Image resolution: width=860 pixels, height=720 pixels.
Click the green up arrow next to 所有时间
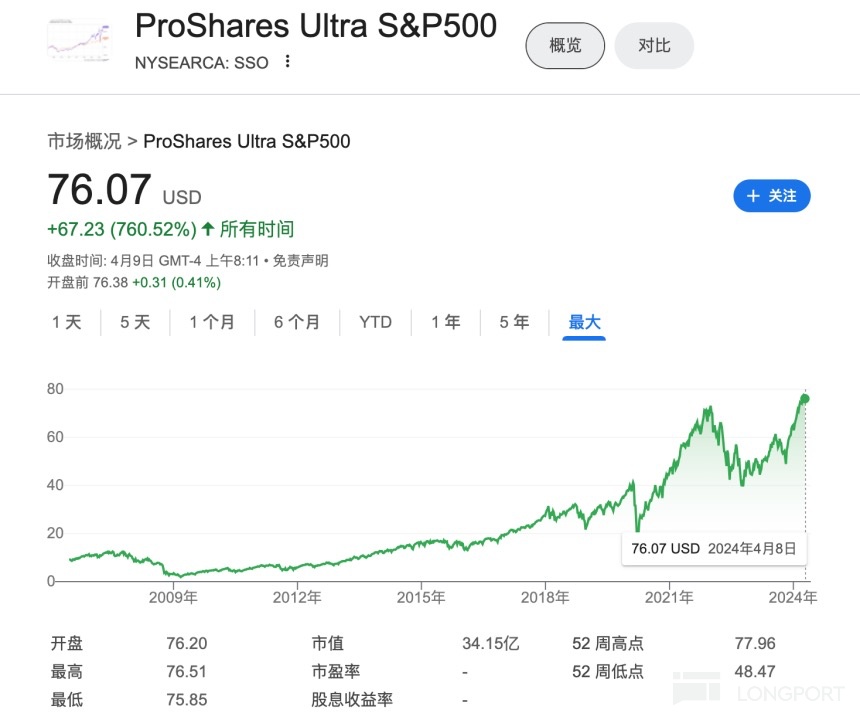[x=208, y=229]
